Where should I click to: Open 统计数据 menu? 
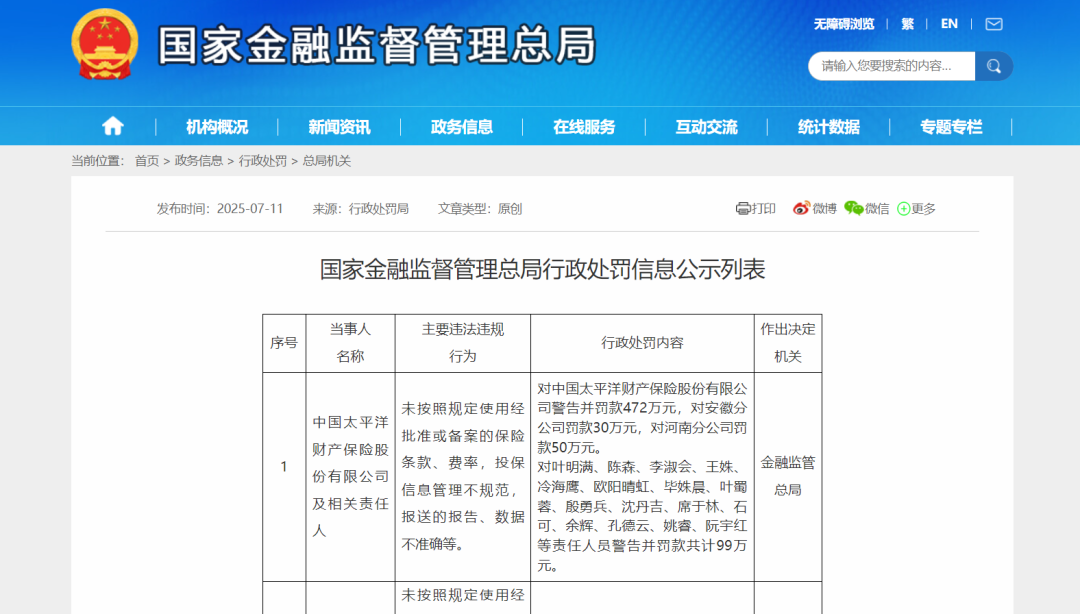tap(829, 127)
